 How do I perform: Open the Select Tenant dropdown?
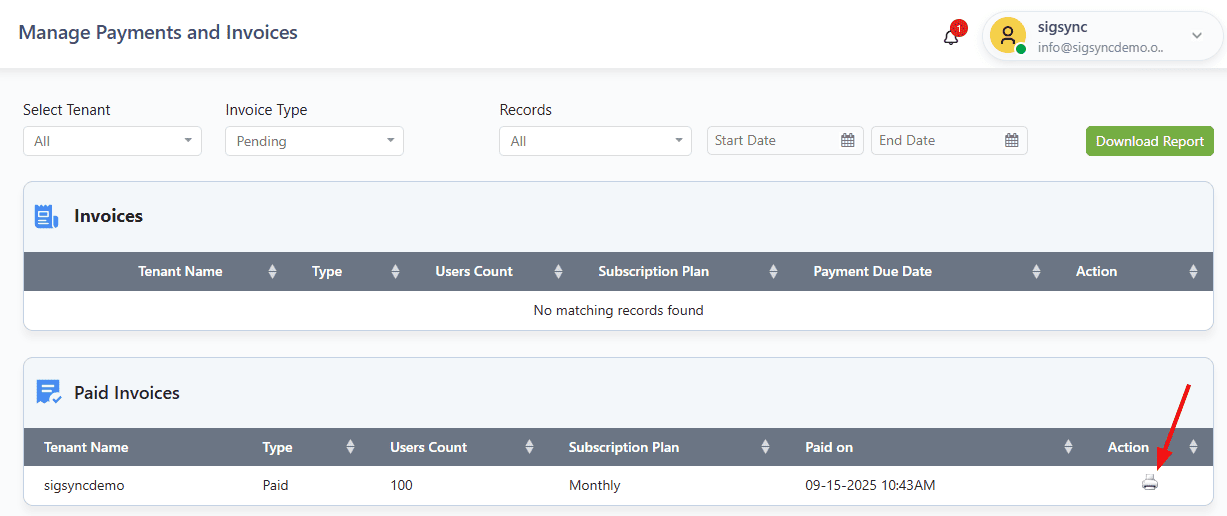point(112,141)
